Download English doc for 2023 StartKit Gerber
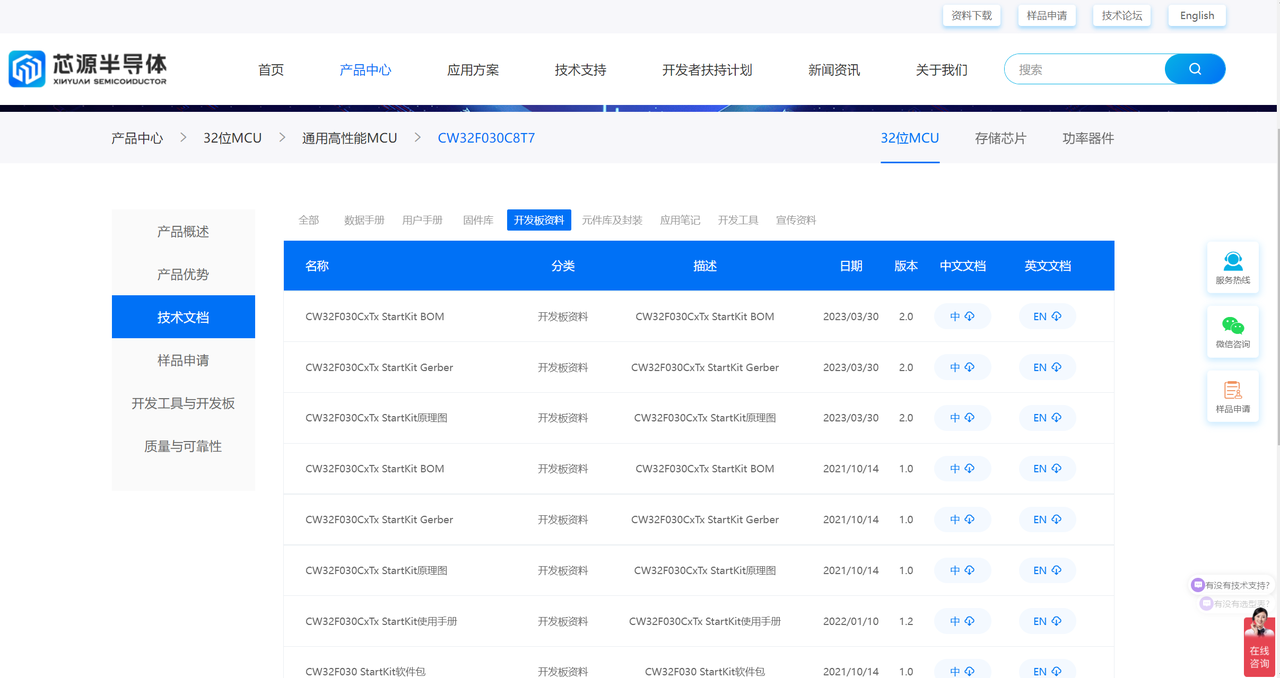The width and height of the screenshot is (1280, 678). [x=1047, y=367]
